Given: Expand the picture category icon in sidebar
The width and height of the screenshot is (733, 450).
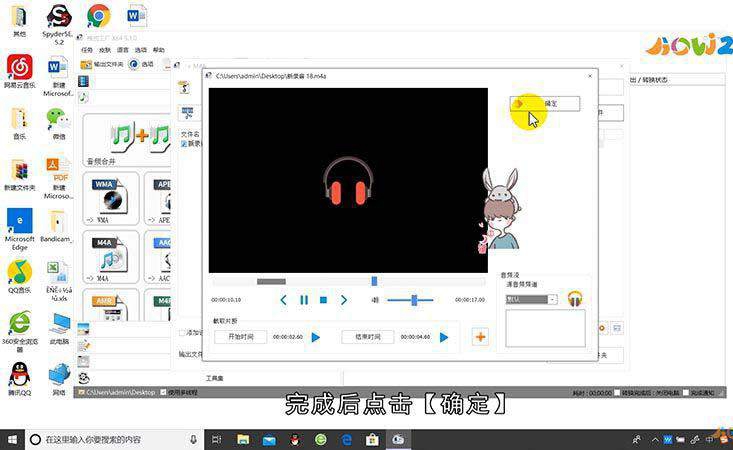Looking at the screenshot, I should click(84, 329).
